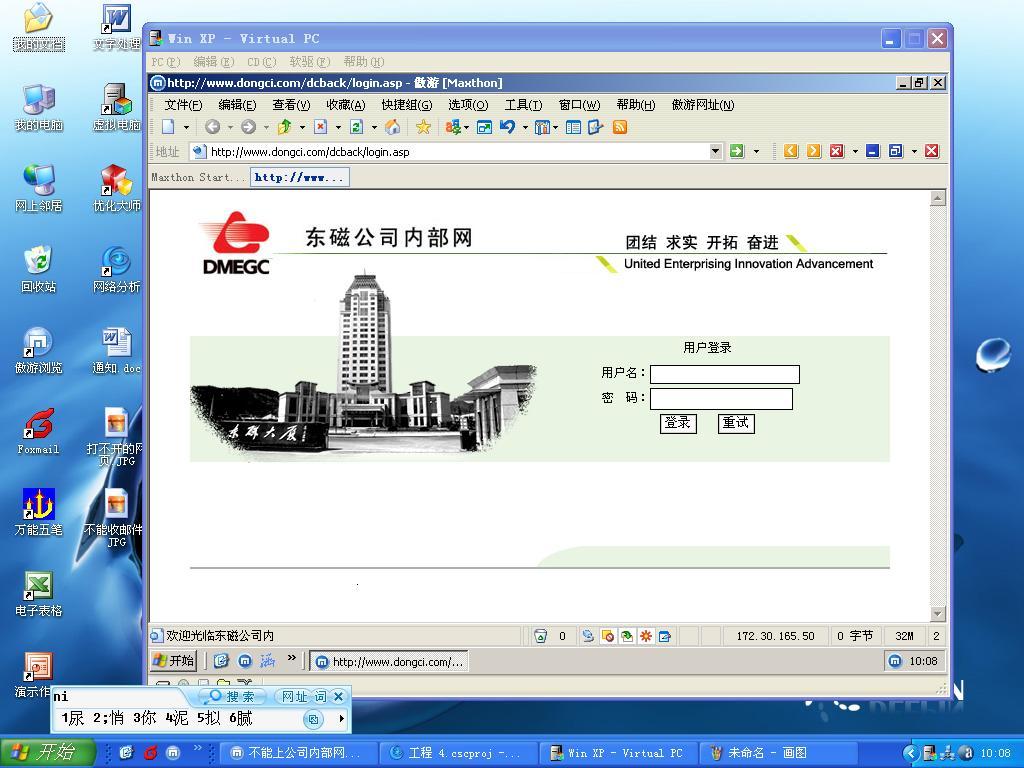Click the orange RSS feed icon

620,127
